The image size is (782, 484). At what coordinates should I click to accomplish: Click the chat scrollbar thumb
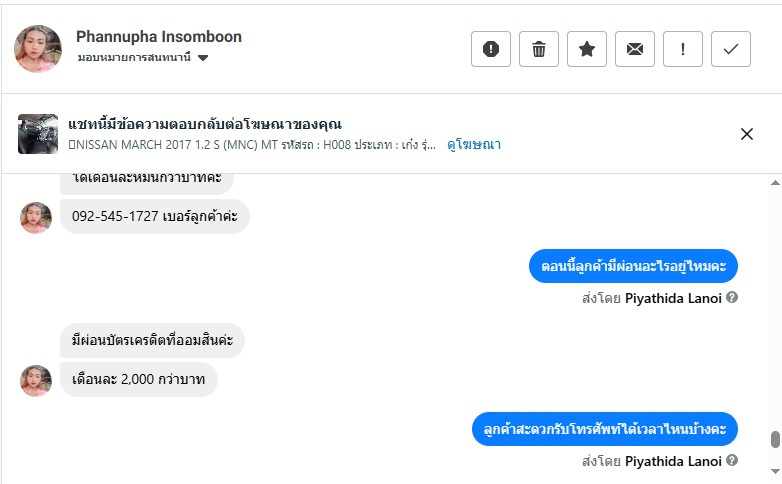click(775, 440)
